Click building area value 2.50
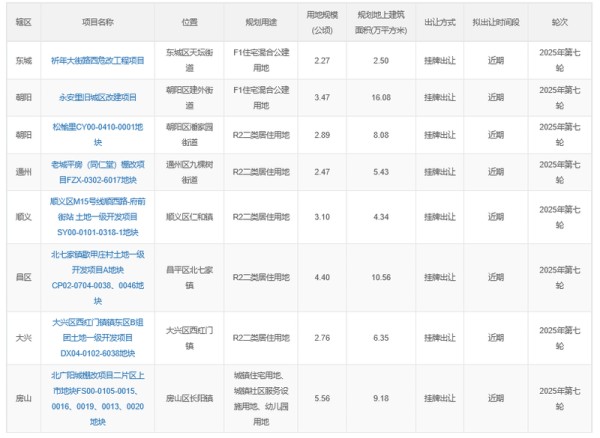 [x=381, y=60]
